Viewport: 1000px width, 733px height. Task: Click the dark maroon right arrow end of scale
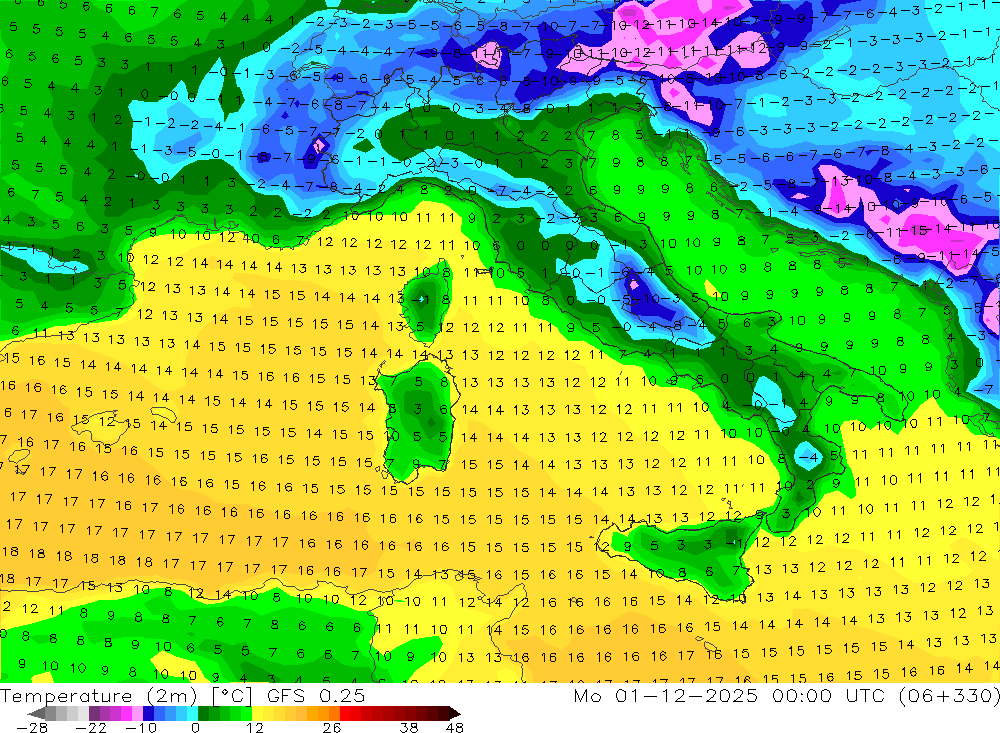(455, 713)
